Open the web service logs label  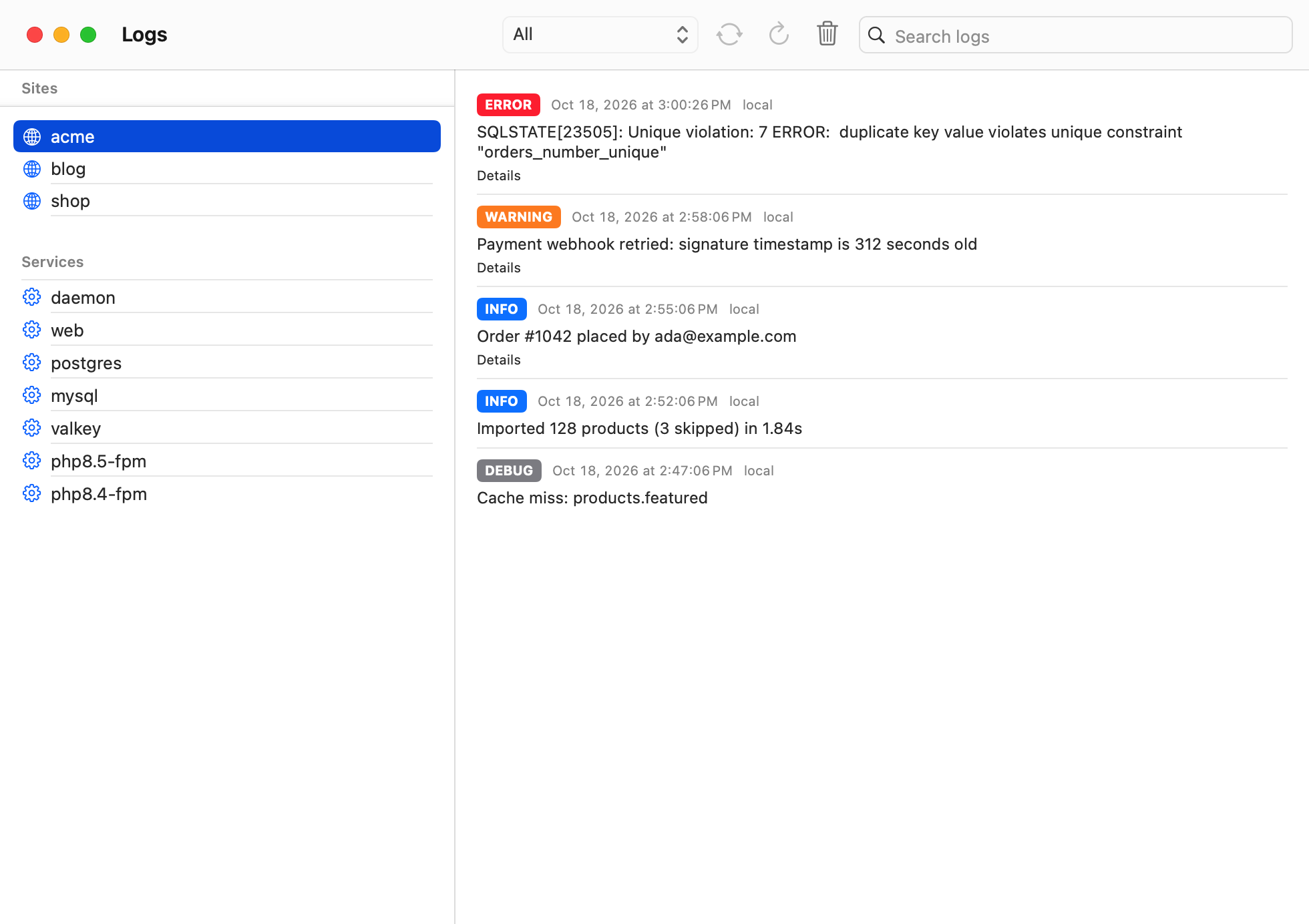tap(67, 330)
